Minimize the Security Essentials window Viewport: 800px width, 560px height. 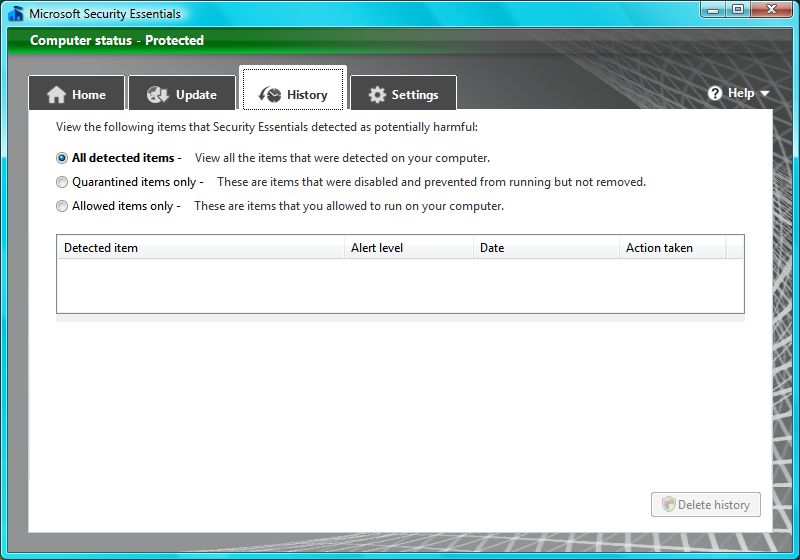pyautogui.click(x=713, y=10)
